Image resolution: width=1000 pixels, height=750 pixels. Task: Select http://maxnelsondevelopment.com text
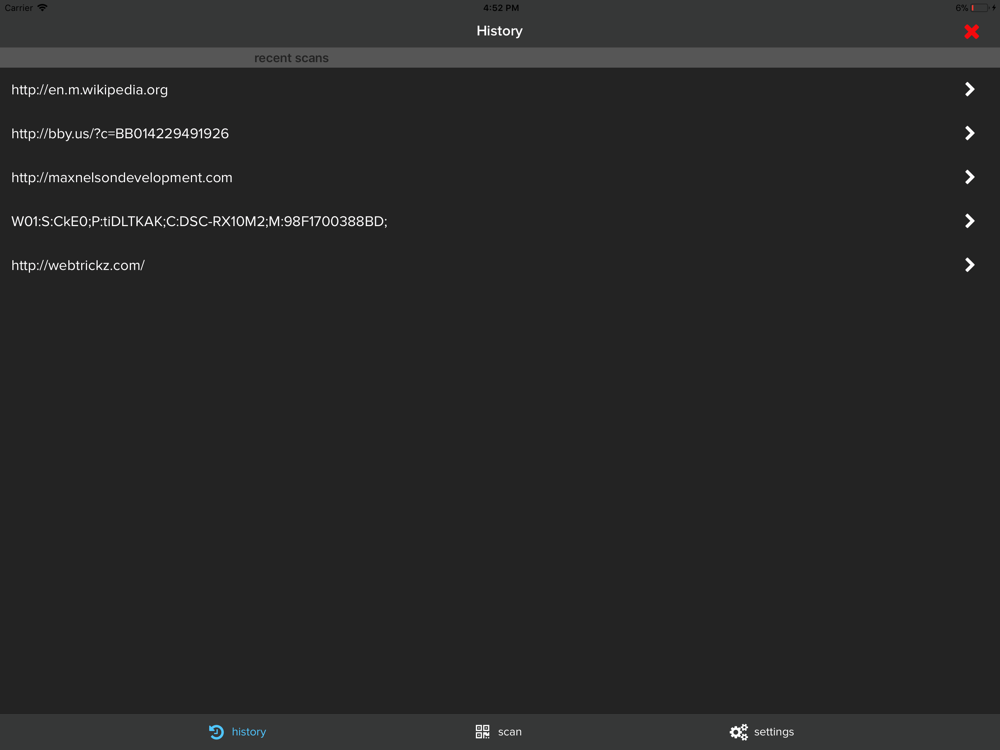tap(122, 178)
